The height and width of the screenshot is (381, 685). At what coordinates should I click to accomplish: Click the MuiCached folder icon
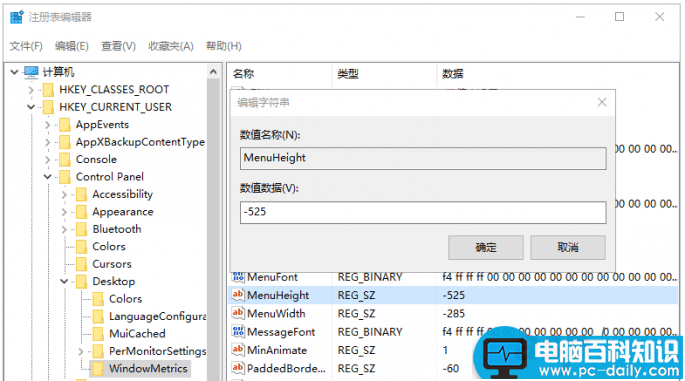point(98,334)
